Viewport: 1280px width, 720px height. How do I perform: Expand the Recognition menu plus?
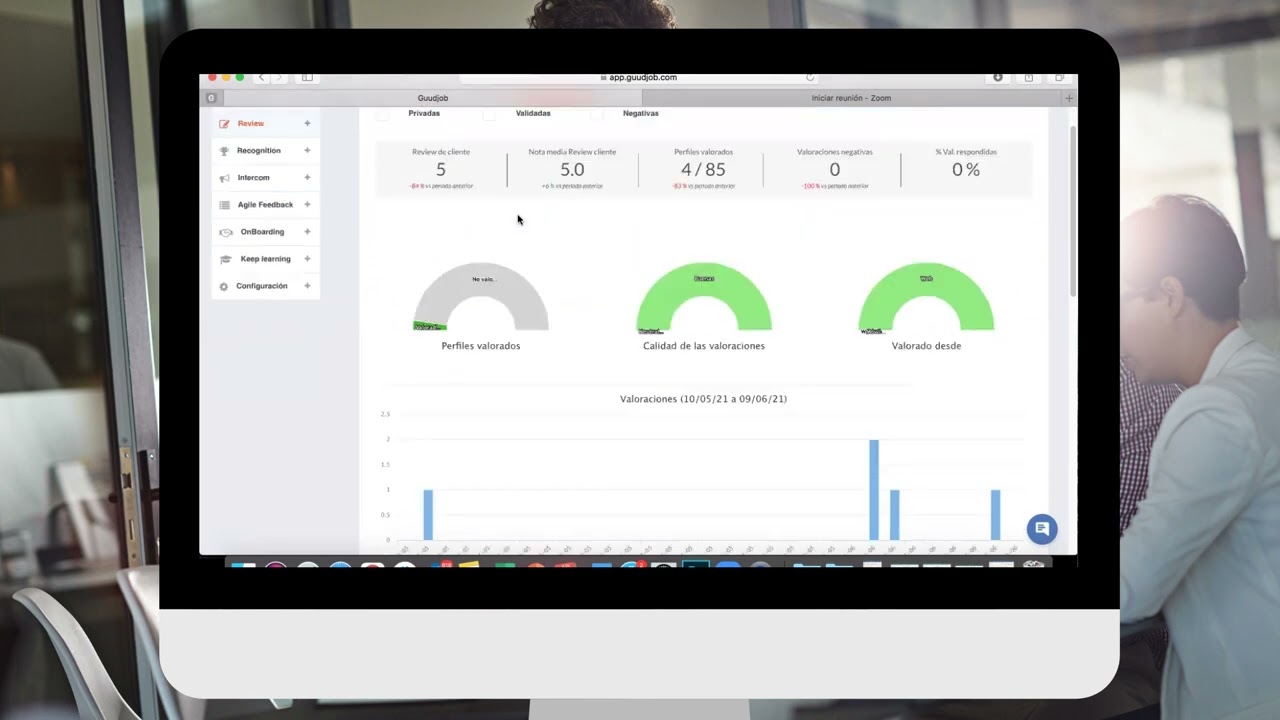307,151
